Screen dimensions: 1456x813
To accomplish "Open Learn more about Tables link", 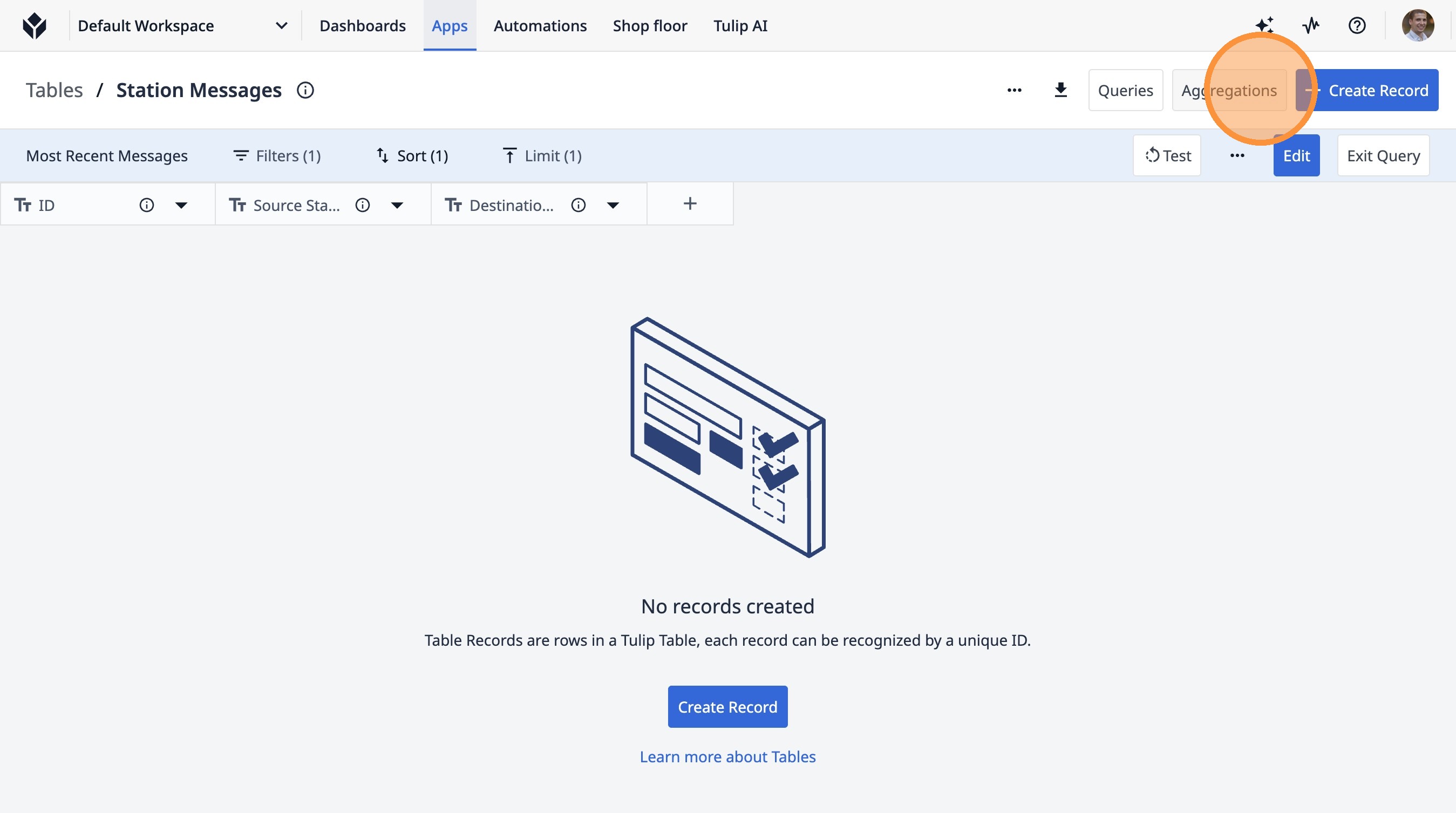I will point(727,756).
